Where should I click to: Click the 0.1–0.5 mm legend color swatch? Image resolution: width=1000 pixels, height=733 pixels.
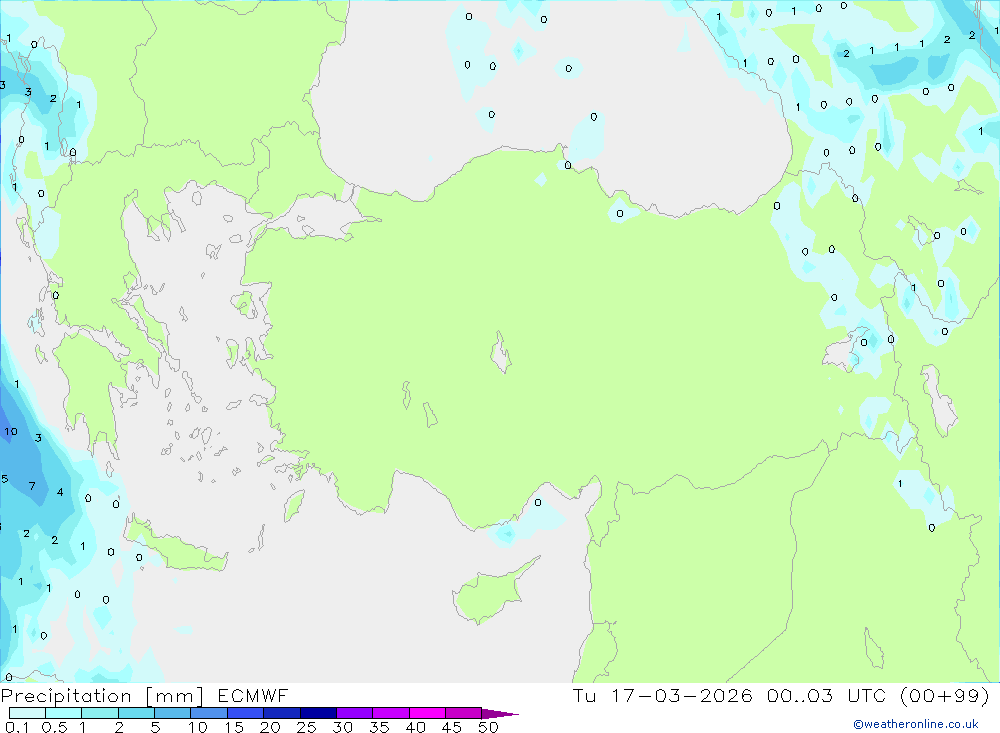coord(27,713)
